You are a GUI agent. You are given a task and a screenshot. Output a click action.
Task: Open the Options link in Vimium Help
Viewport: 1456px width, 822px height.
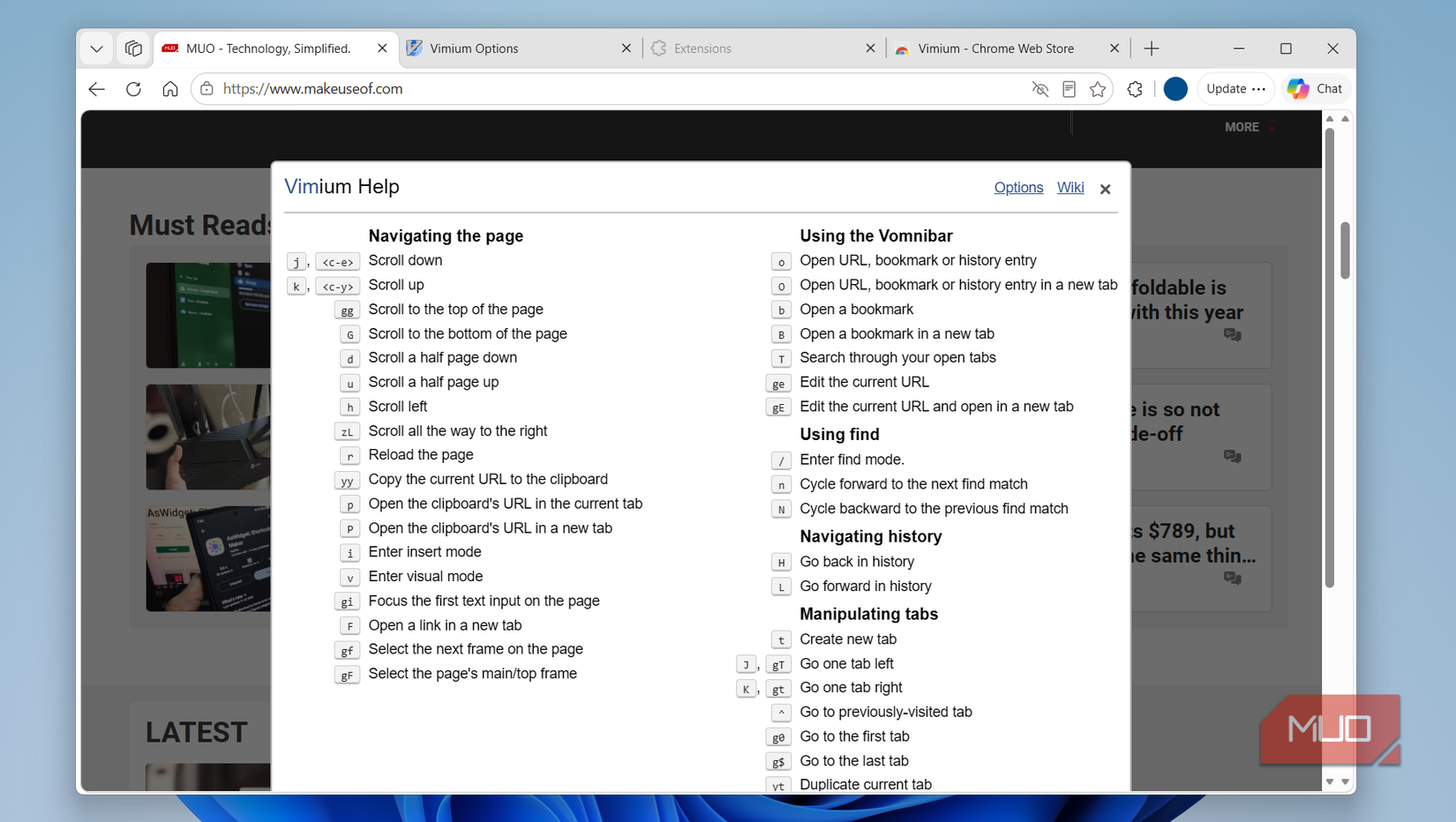[x=1018, y=188]
